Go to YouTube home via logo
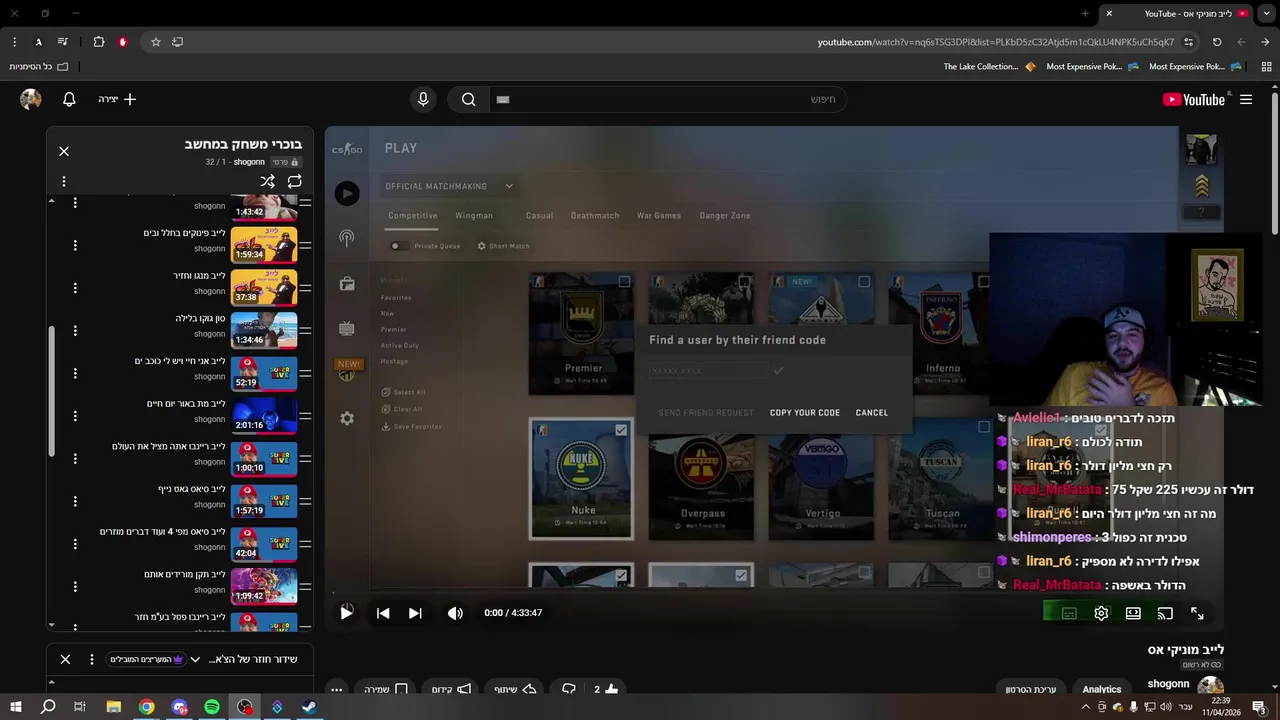 (1194, 99)
